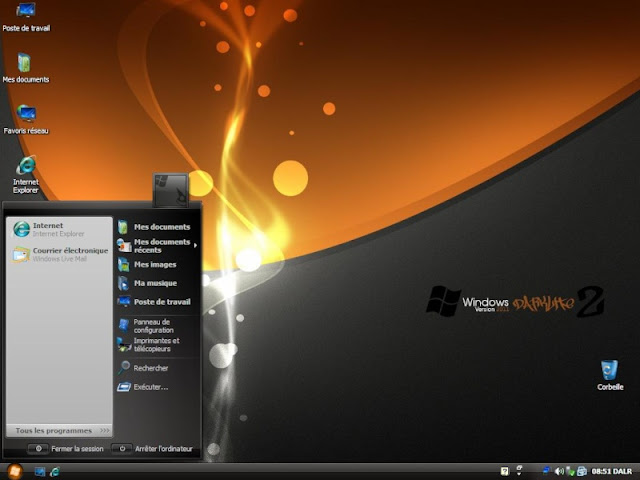Select the Corbeille recycle bin icon
This screenshot has height=480, width=640.
point(610,375)
